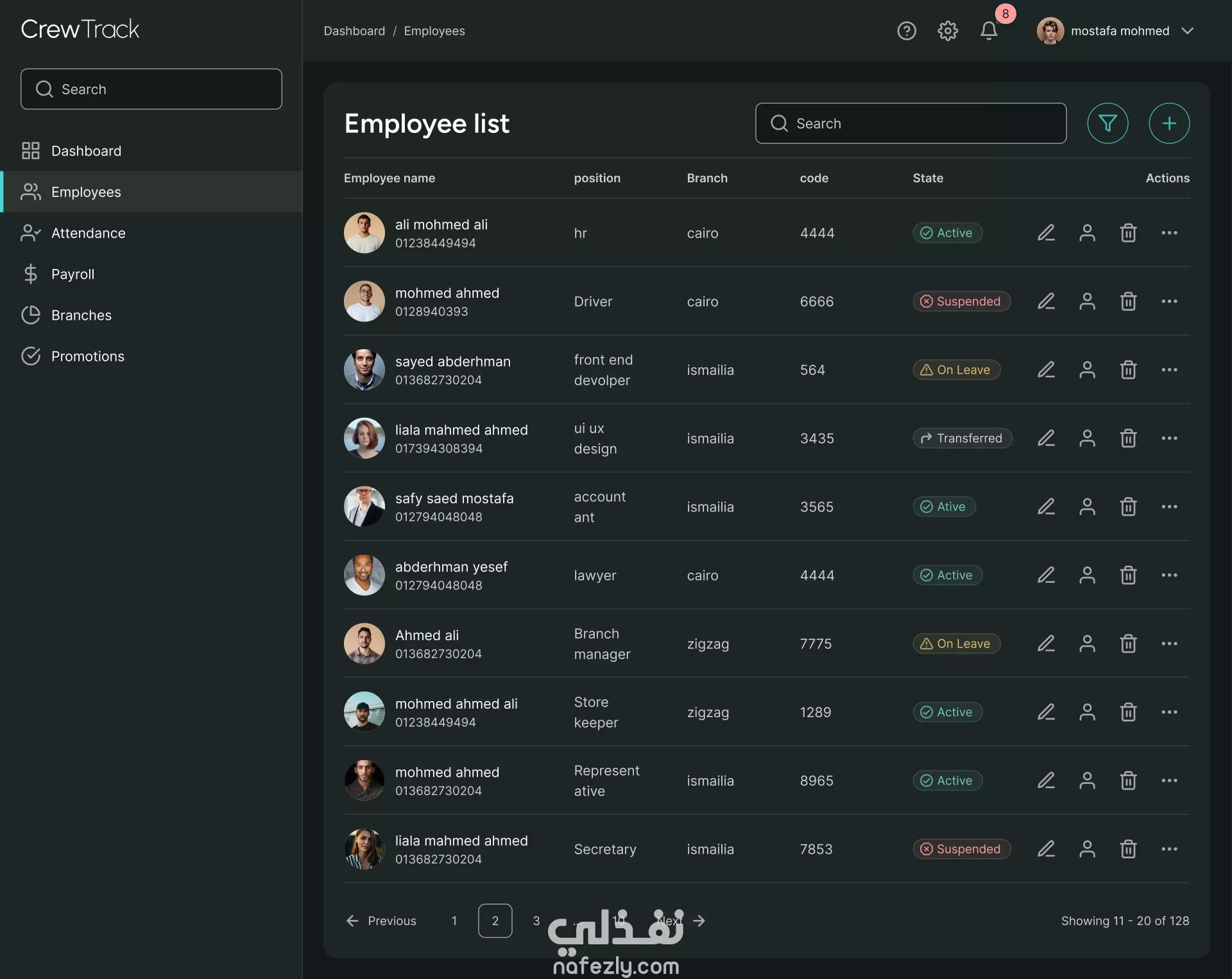1232x979 pixels.
Task: Edit ali mohmed ali with pencil icon
Action: click(1046, 233)
